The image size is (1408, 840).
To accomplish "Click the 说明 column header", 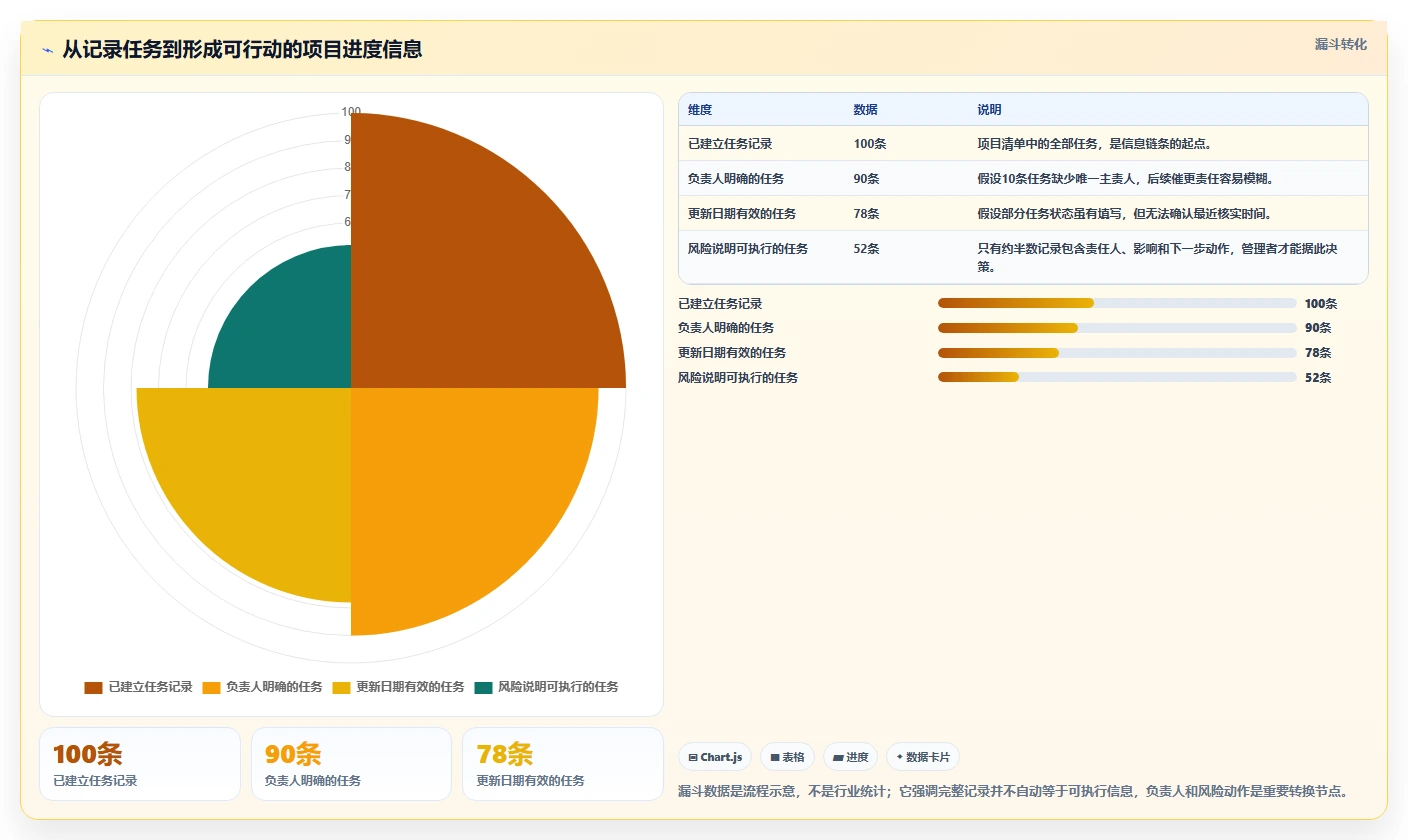I will 990,110.
